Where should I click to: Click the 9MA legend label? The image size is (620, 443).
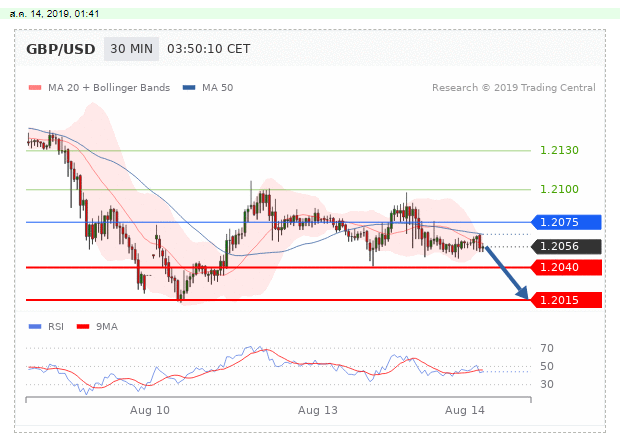click(x=107, y=327)
